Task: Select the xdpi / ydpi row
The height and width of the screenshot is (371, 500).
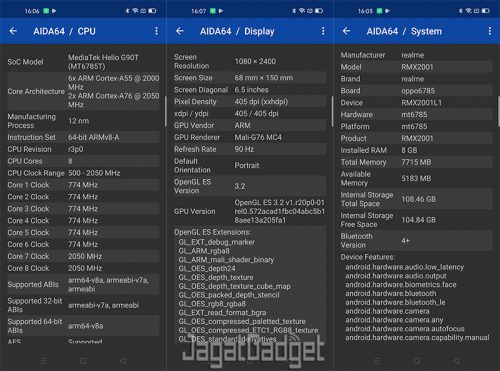Action: point(250,113)
